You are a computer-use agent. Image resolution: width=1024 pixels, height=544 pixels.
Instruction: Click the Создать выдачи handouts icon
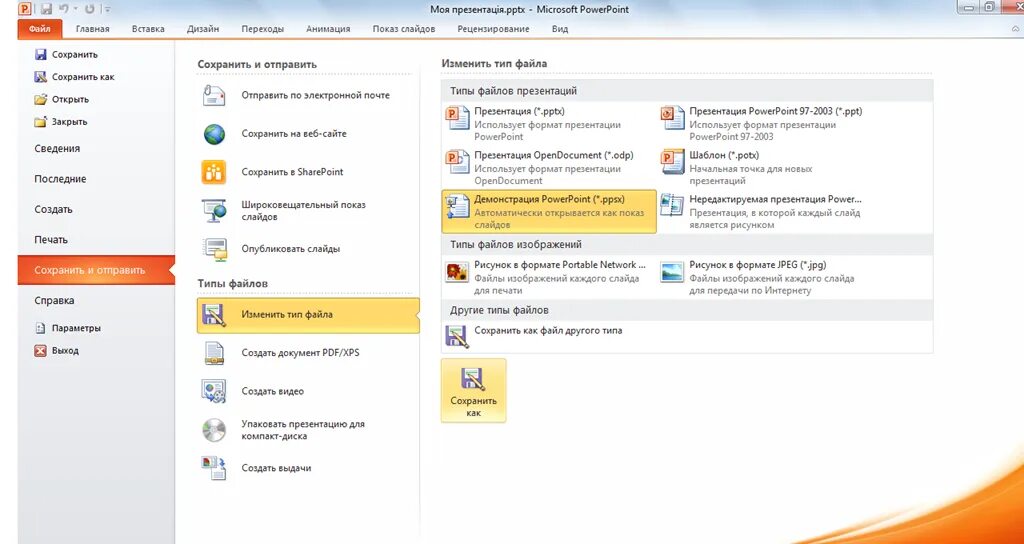[214, 468]
